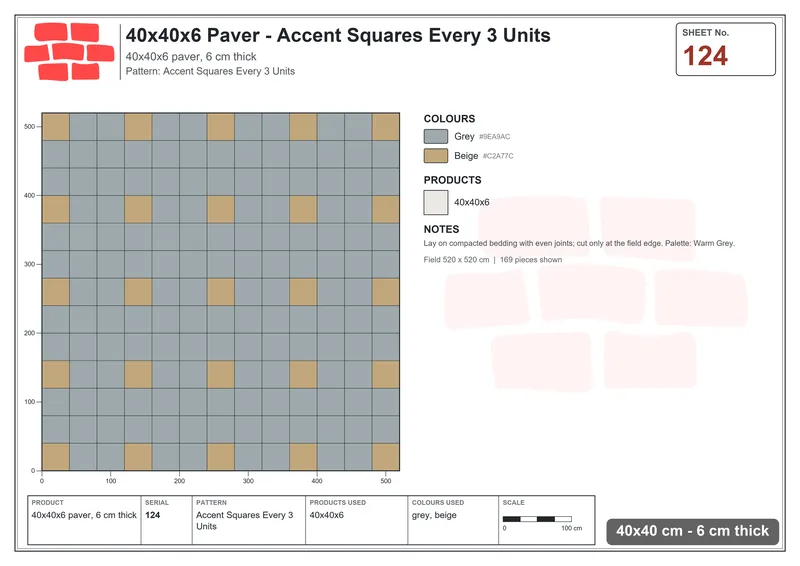Click the 'Beige' colour name label

tap(466, 156)
